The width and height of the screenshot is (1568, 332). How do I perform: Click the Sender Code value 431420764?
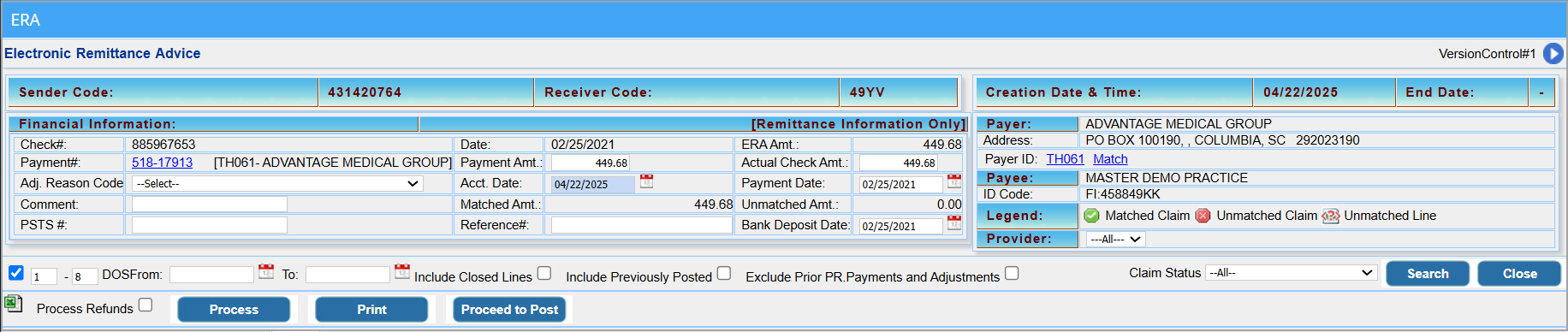365,92
